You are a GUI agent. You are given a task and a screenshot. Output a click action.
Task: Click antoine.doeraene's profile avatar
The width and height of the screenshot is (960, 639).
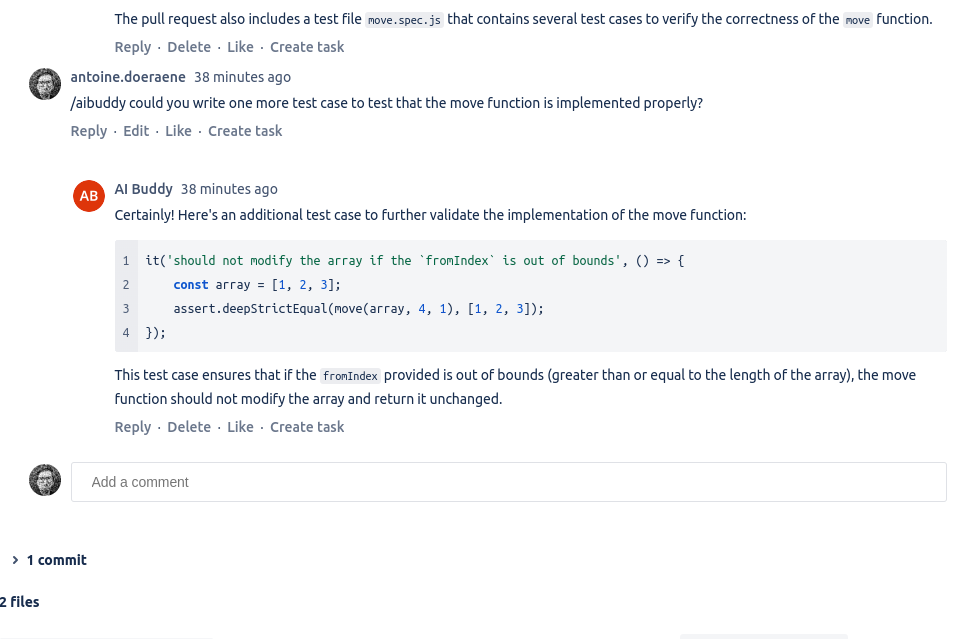(x=45, y=84)
